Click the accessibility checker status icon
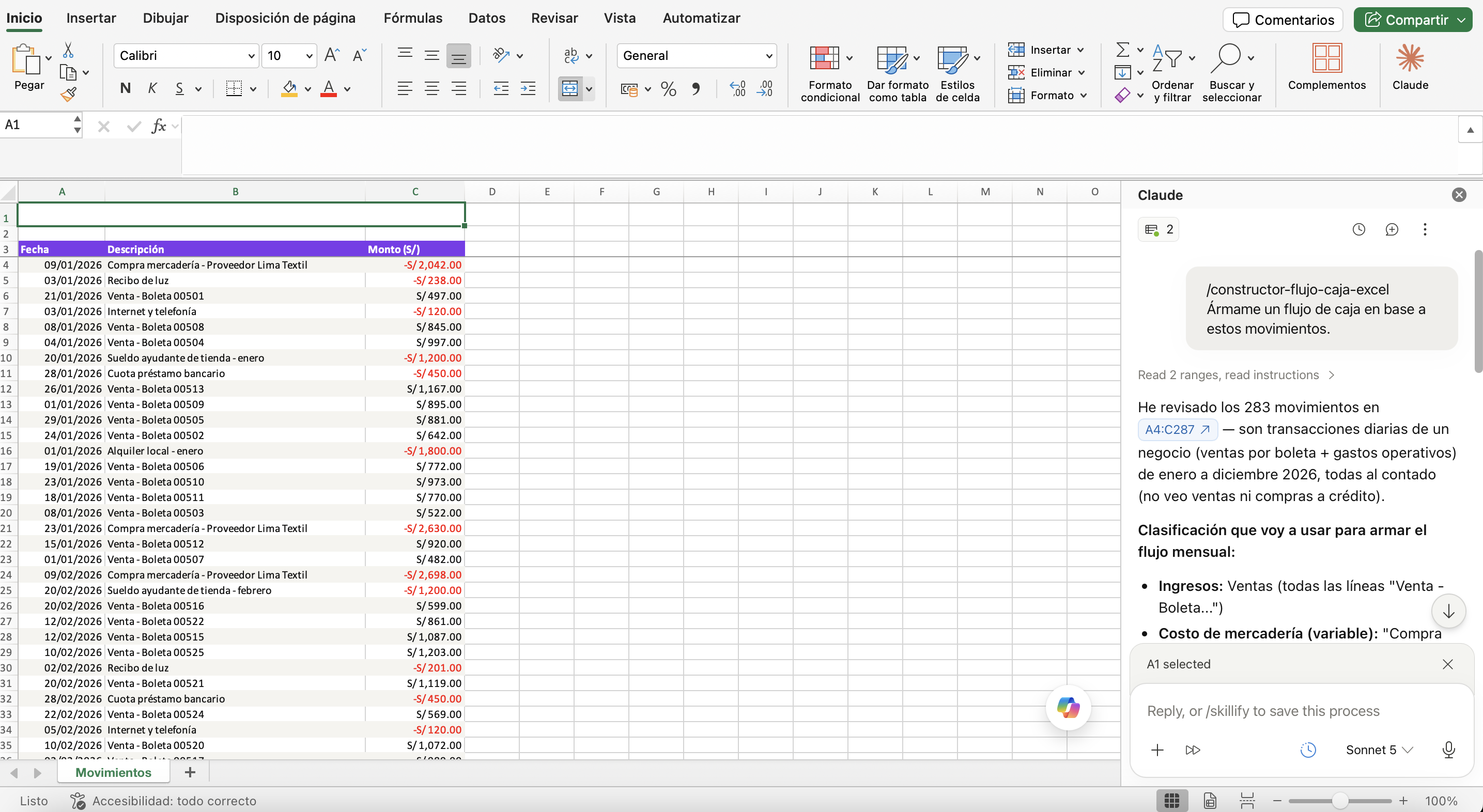Viewport: 1483px width, 812px height. click(x=78, y=801)
